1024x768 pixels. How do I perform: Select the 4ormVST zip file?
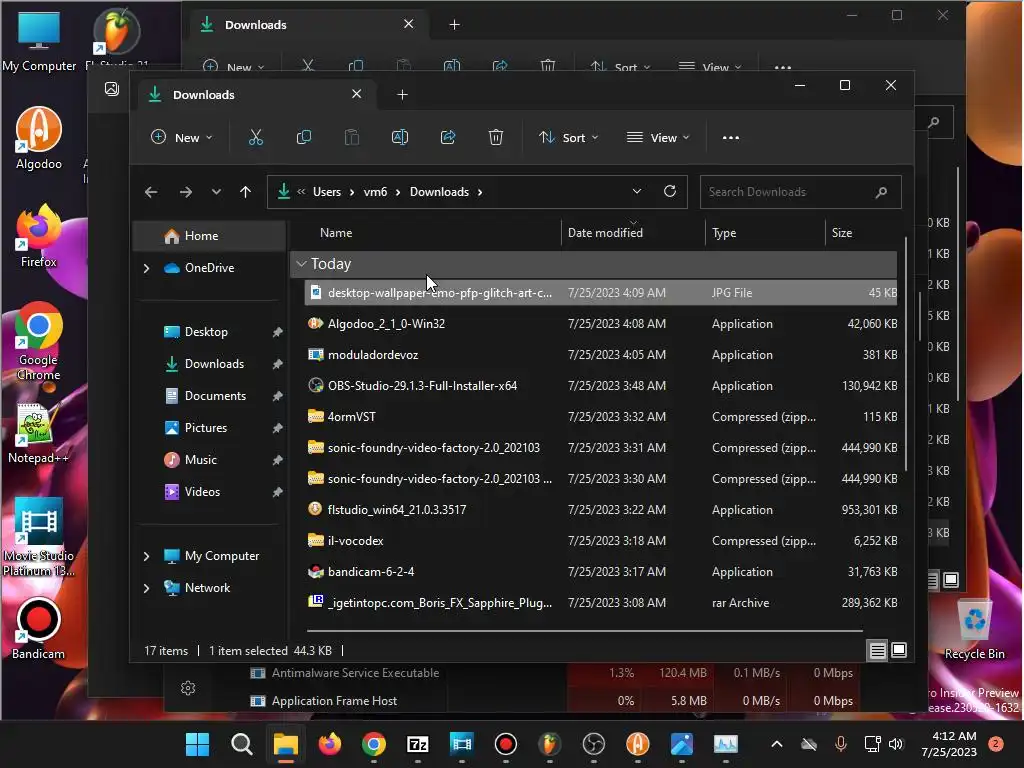pyautogui.click(x=601, y=417)
